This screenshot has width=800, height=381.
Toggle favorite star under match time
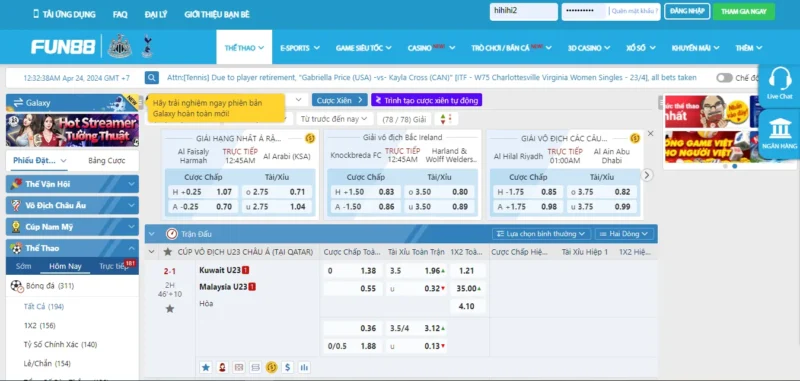(170, 309)
